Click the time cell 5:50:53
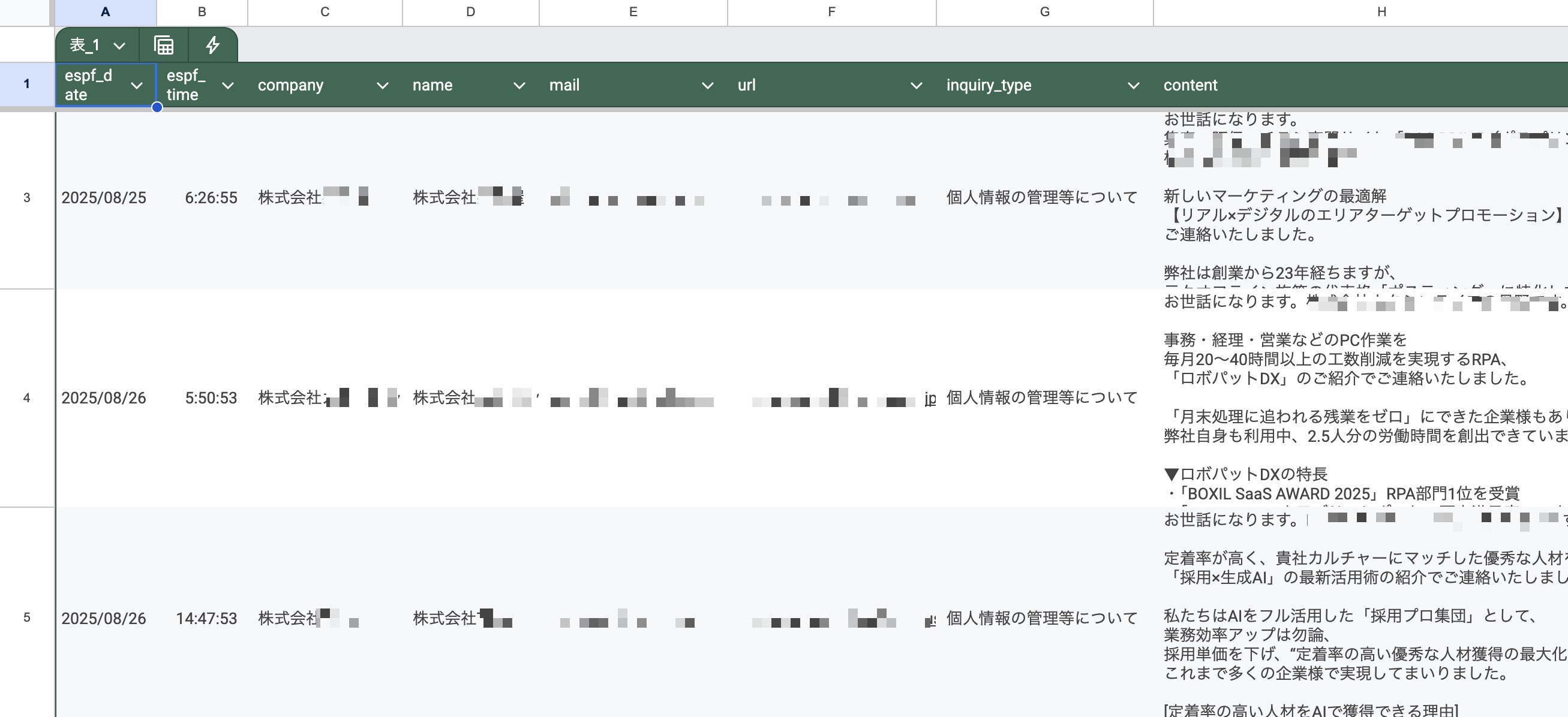 pos(211,397)
